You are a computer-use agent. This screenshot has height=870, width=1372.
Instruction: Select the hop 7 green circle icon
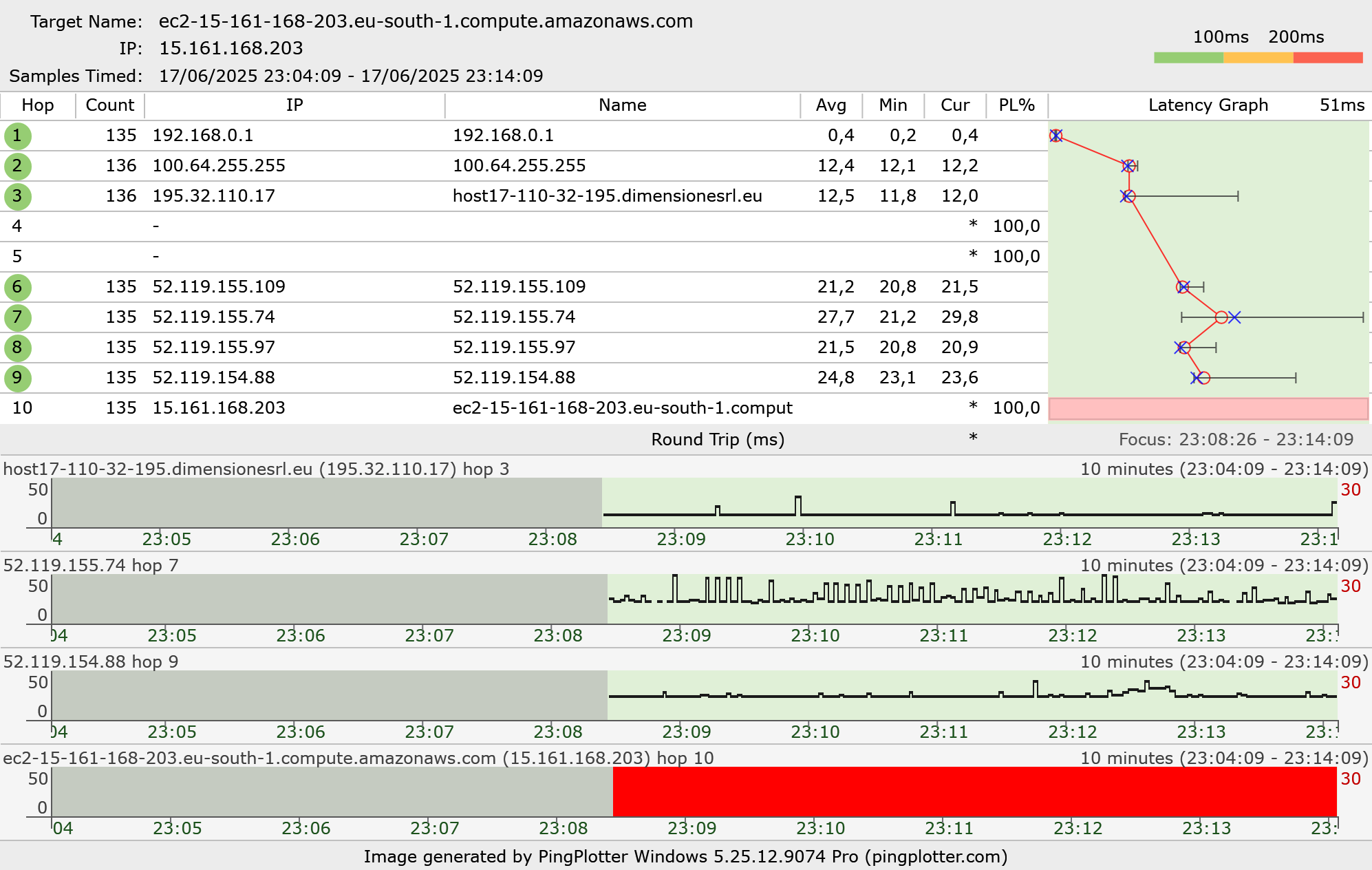tap(17, 317)
